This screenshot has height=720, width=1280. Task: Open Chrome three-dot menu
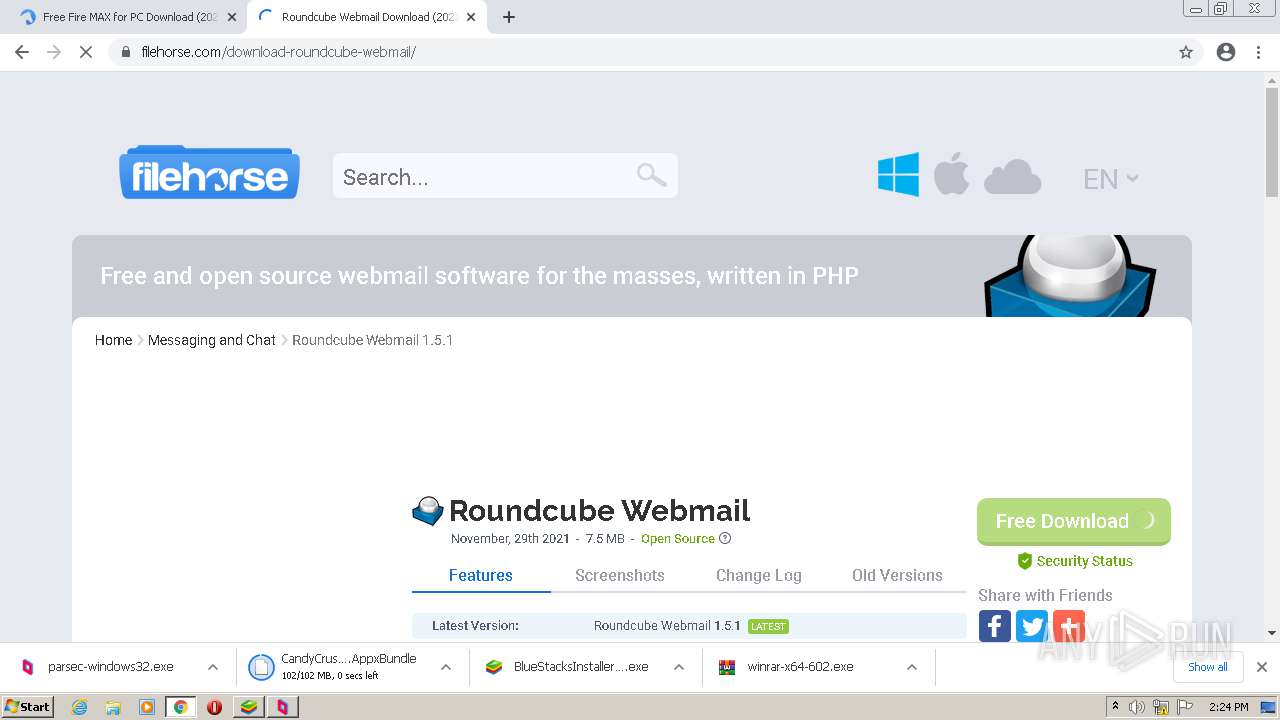click(x=1258, y=52)
